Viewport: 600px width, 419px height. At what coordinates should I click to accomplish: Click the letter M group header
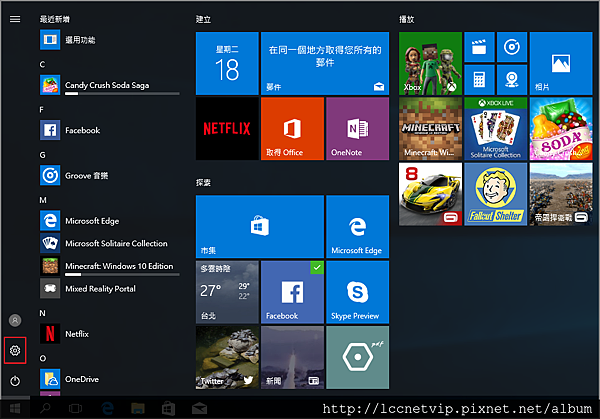(43, 200)
